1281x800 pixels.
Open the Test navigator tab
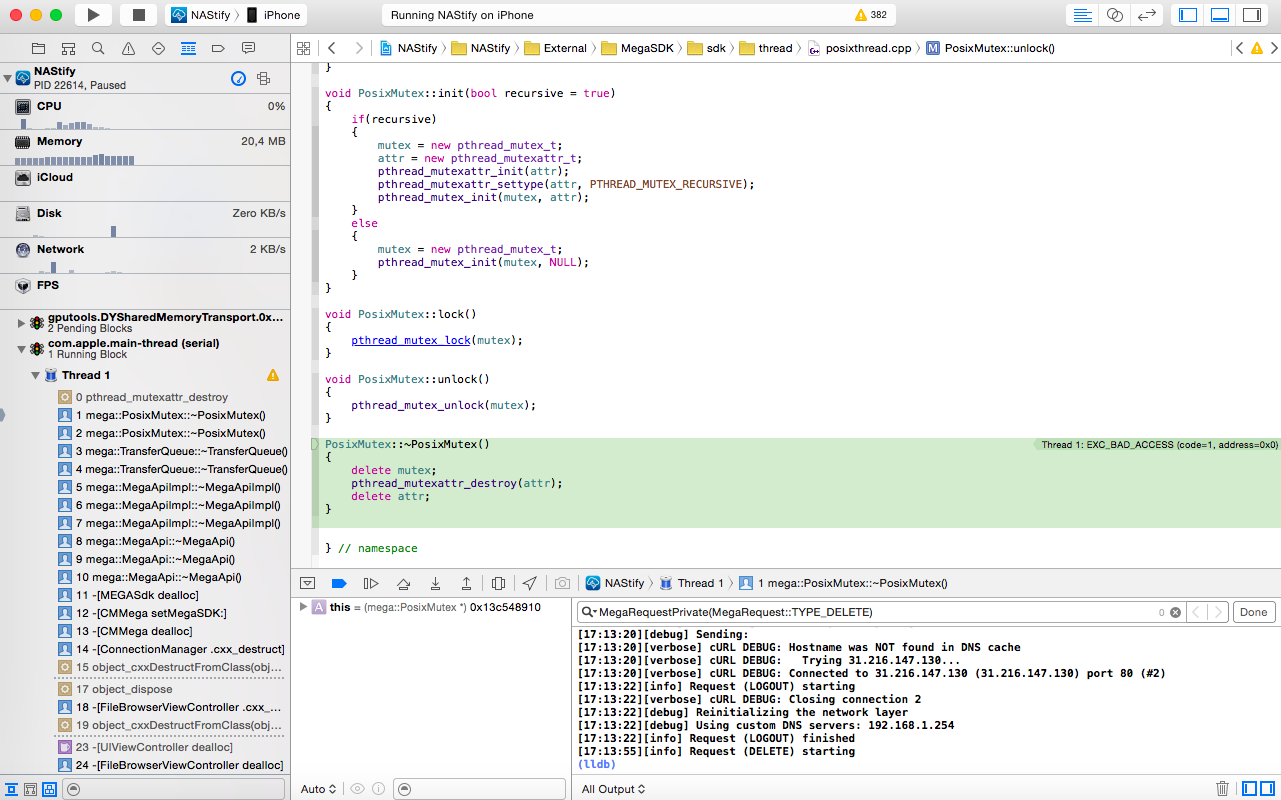point(158,48)
